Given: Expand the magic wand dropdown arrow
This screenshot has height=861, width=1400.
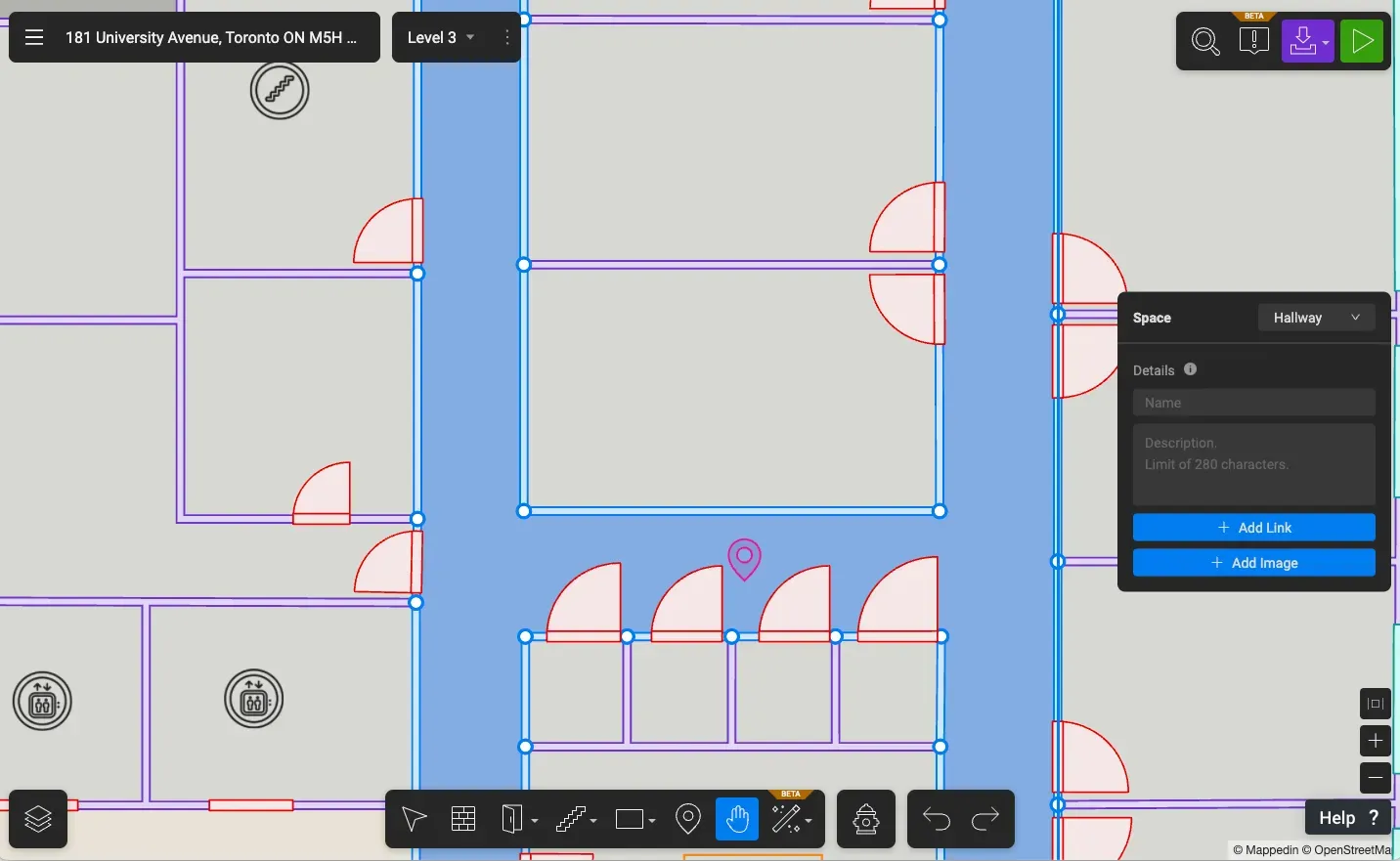Looking at the screenshot, I should [x=809, y=821].
